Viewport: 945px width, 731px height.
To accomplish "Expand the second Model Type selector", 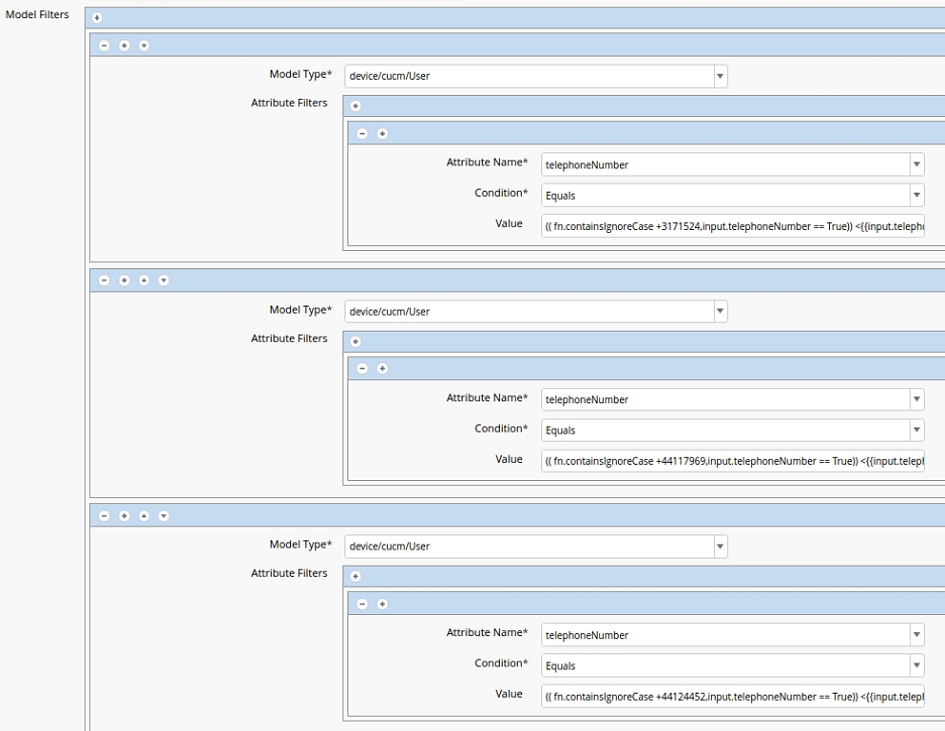I will coord(719,310).
